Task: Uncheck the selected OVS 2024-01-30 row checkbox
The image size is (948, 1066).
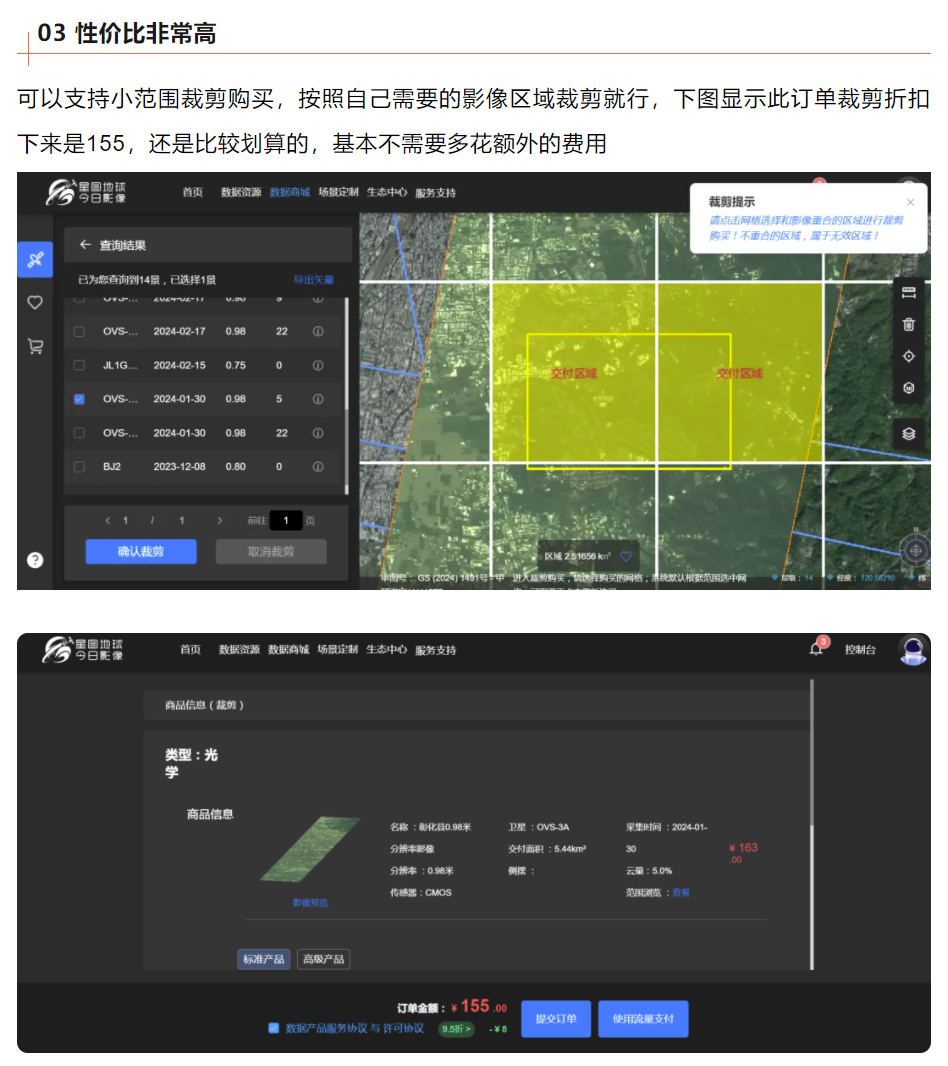Action: click(x=80, y=399)
